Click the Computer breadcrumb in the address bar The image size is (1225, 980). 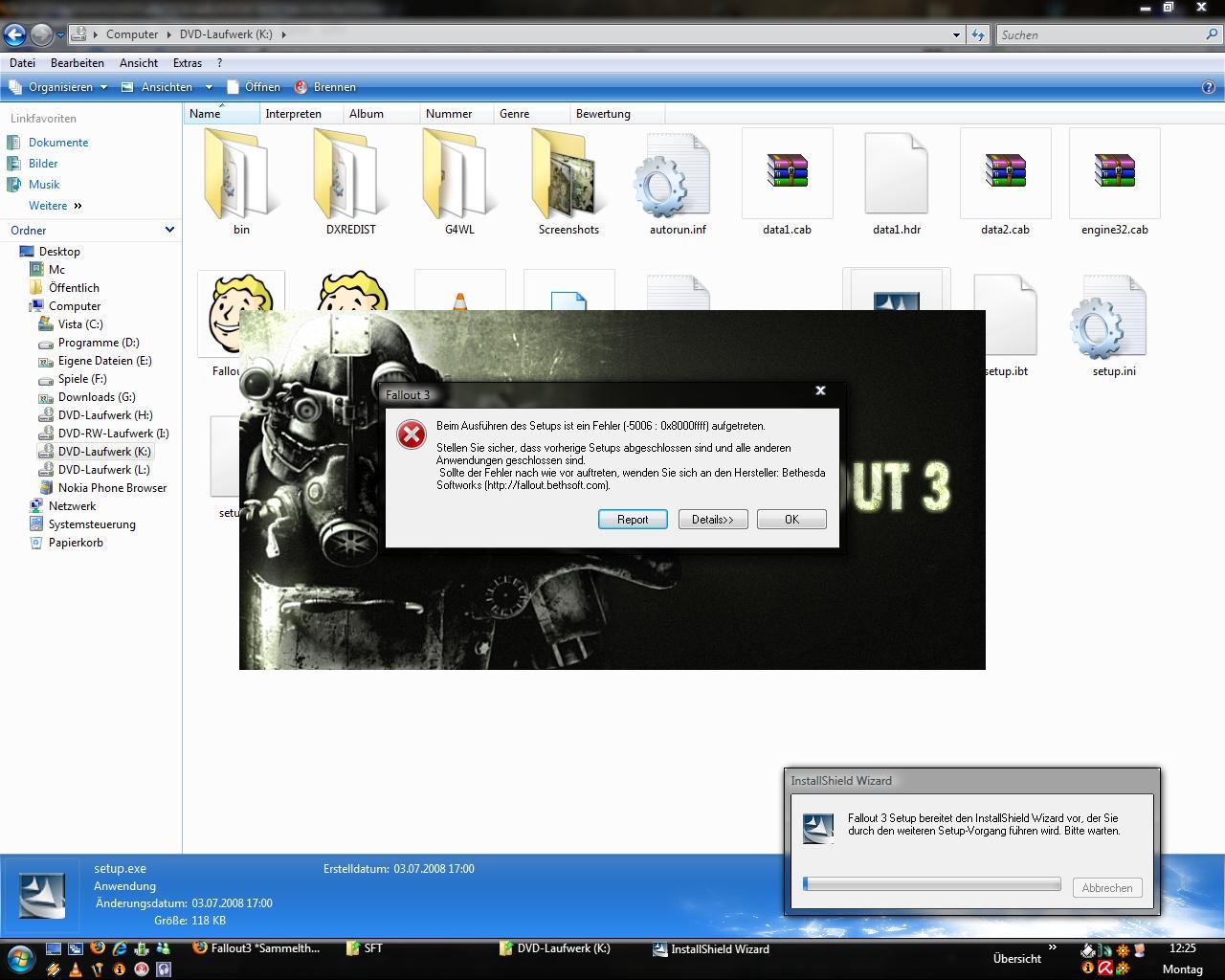pyautogui.click(x=132, y=34)
